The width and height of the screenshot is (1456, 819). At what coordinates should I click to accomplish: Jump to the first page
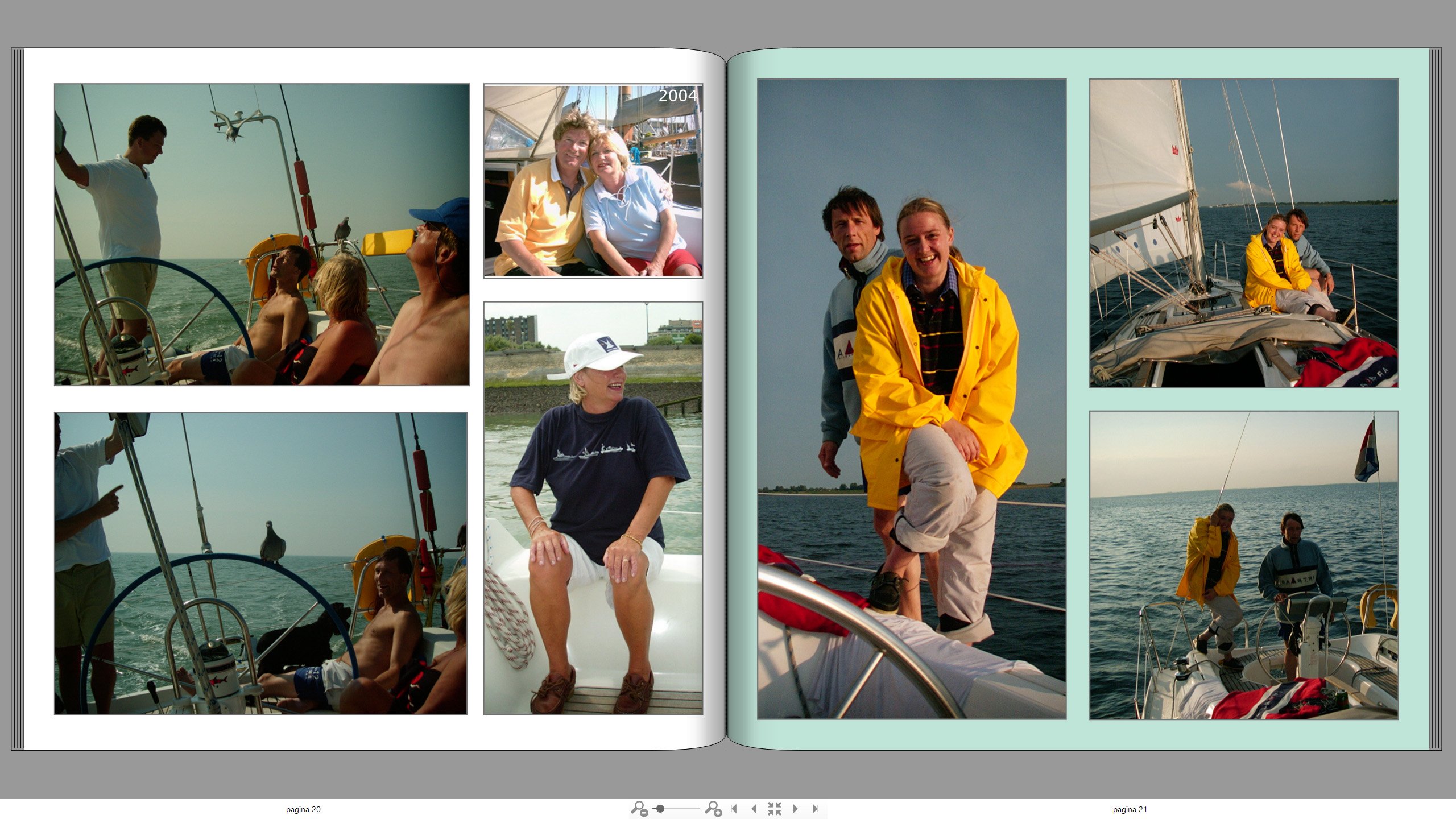click(734, 808)
